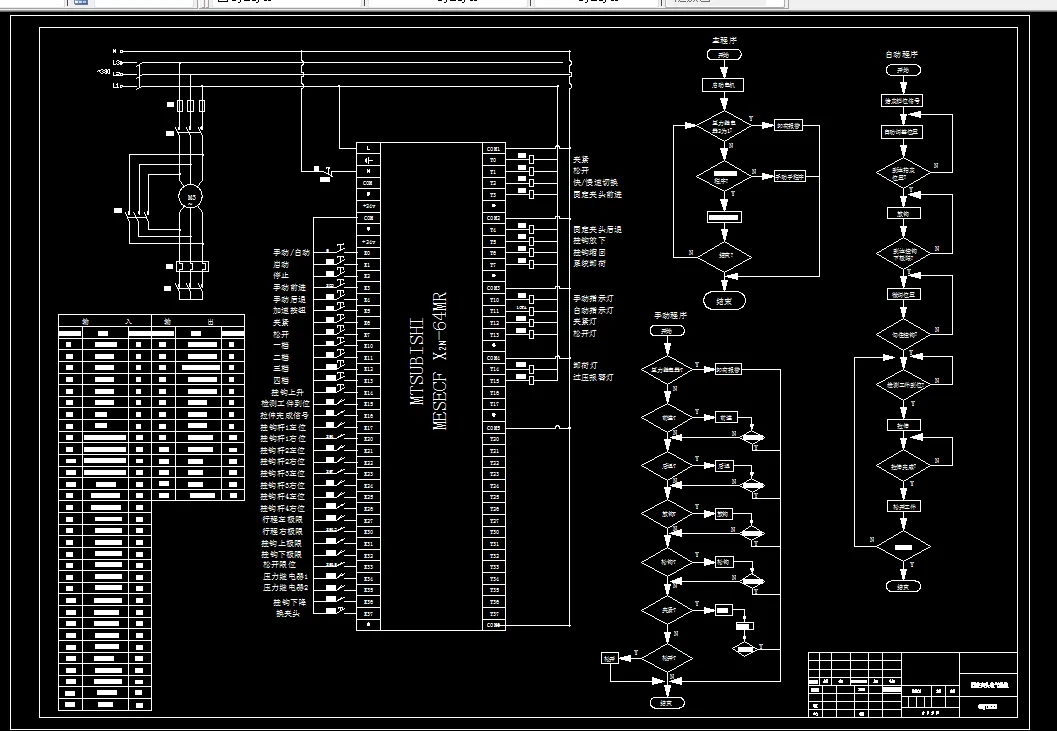This screenshot has height=731, width=1057.
Task: Click the 输入 table header
Action: 104,322
